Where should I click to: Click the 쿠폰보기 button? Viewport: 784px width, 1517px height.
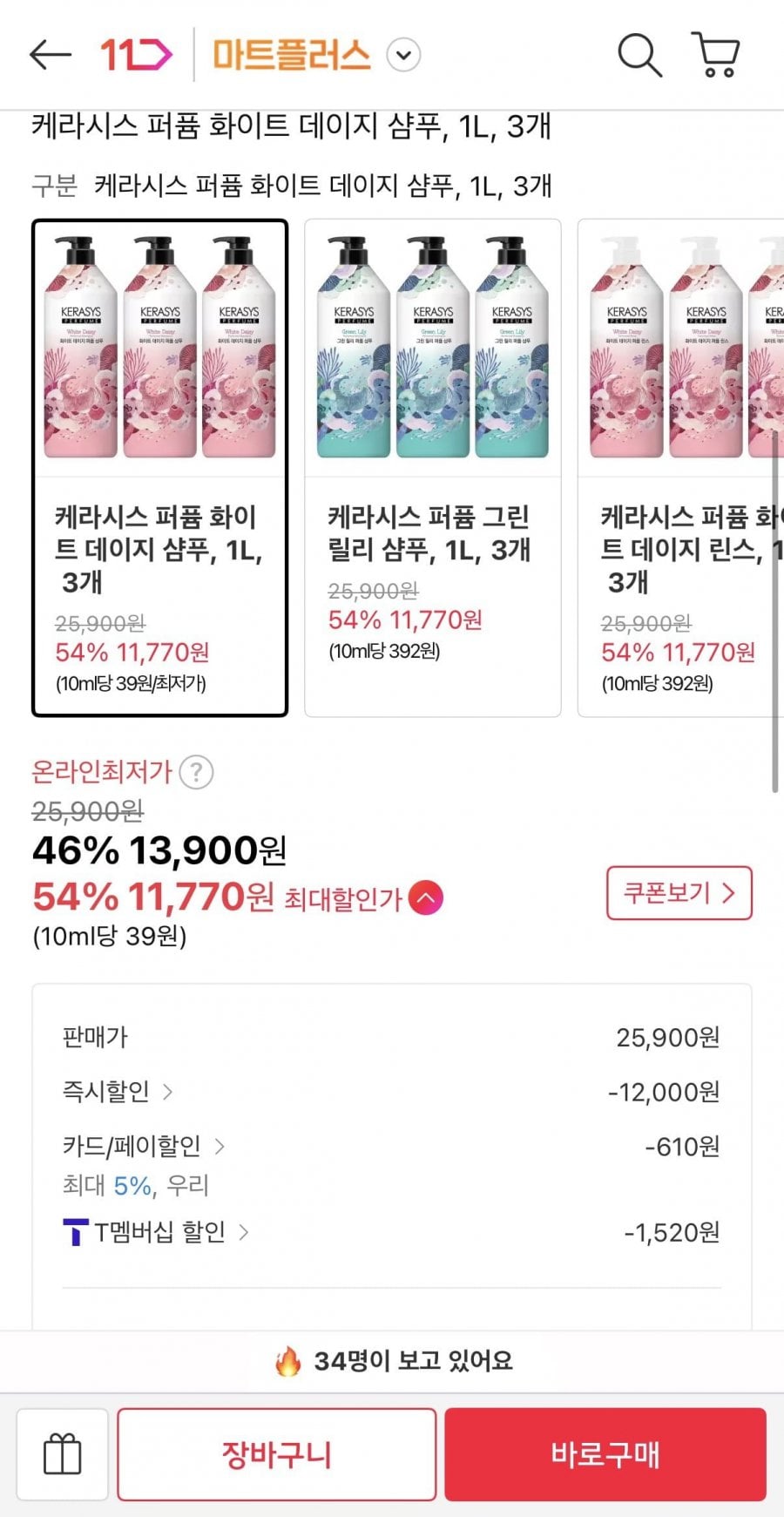pyautogui.click(x=679, y=893)
